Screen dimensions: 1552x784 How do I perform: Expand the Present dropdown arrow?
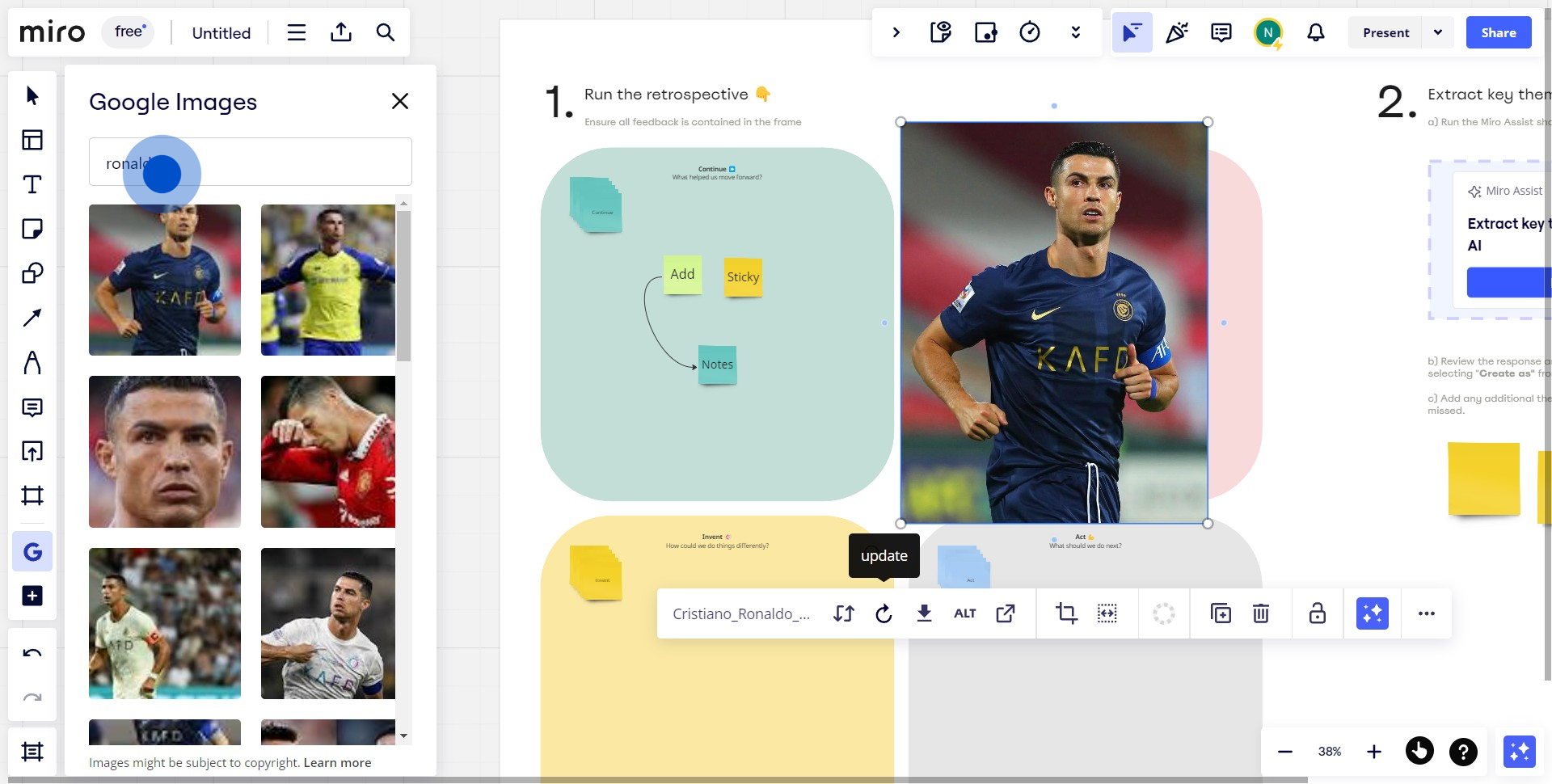click(x=1437, y=32)
